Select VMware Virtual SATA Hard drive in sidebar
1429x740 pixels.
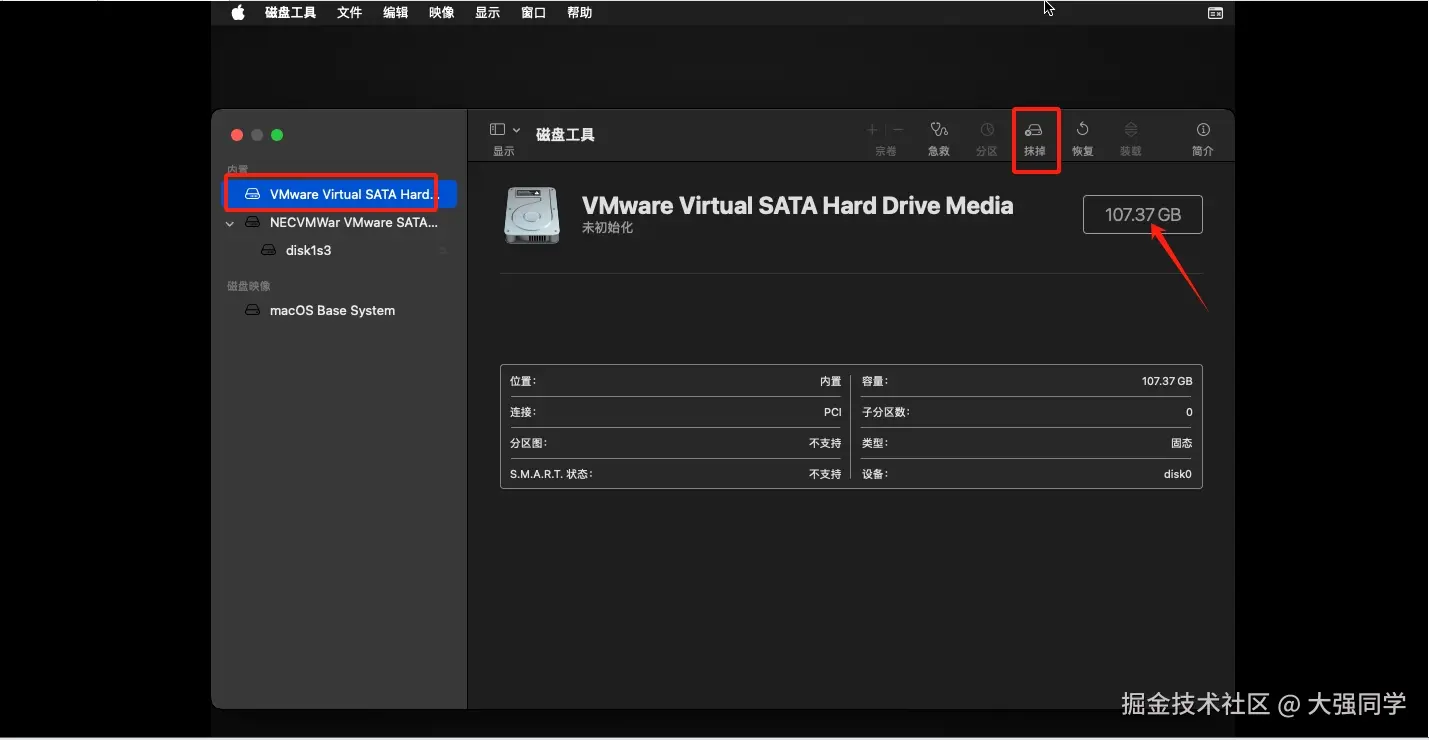coord(340,194)
